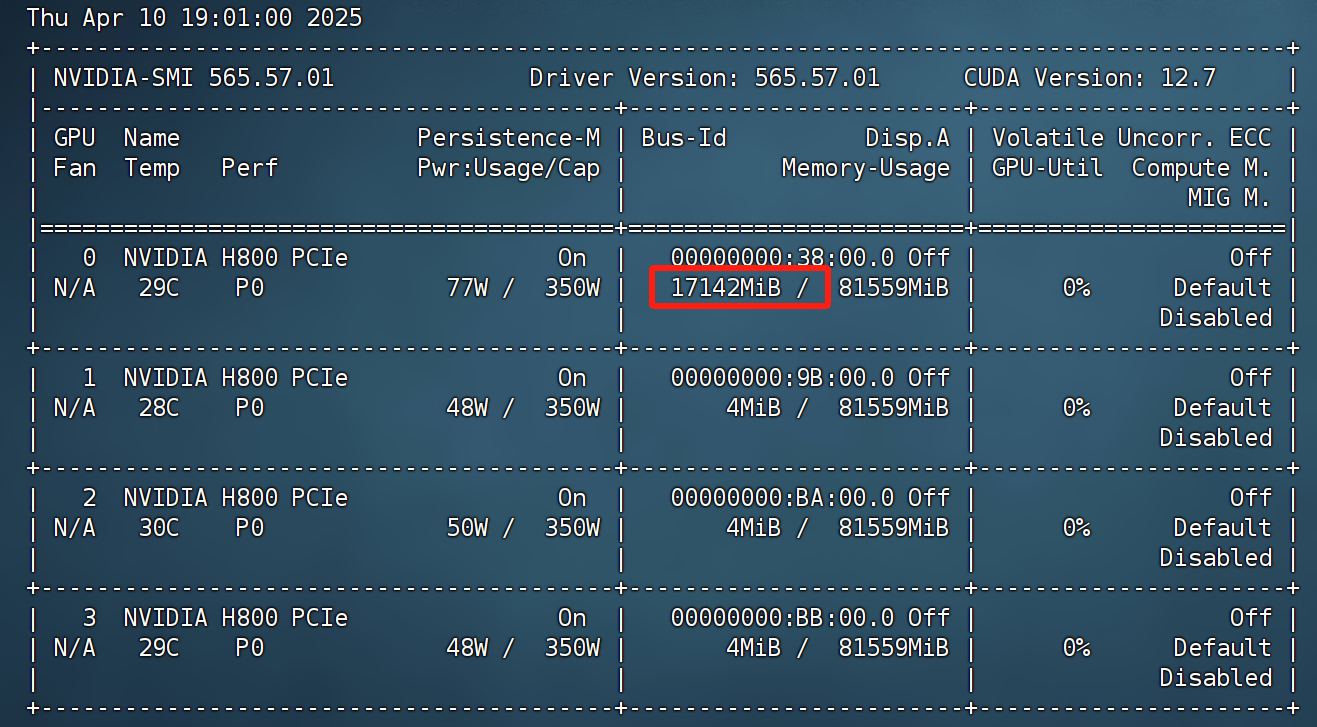Click the Persistence-M column header

point(509,138)
